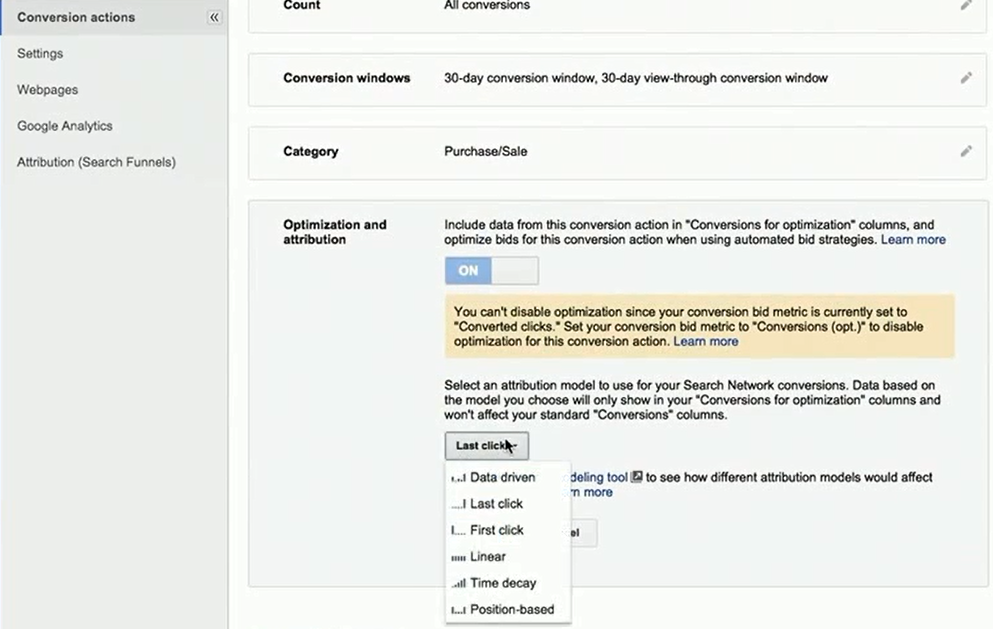Open Settings in the left sidebar

click(40, 53)
